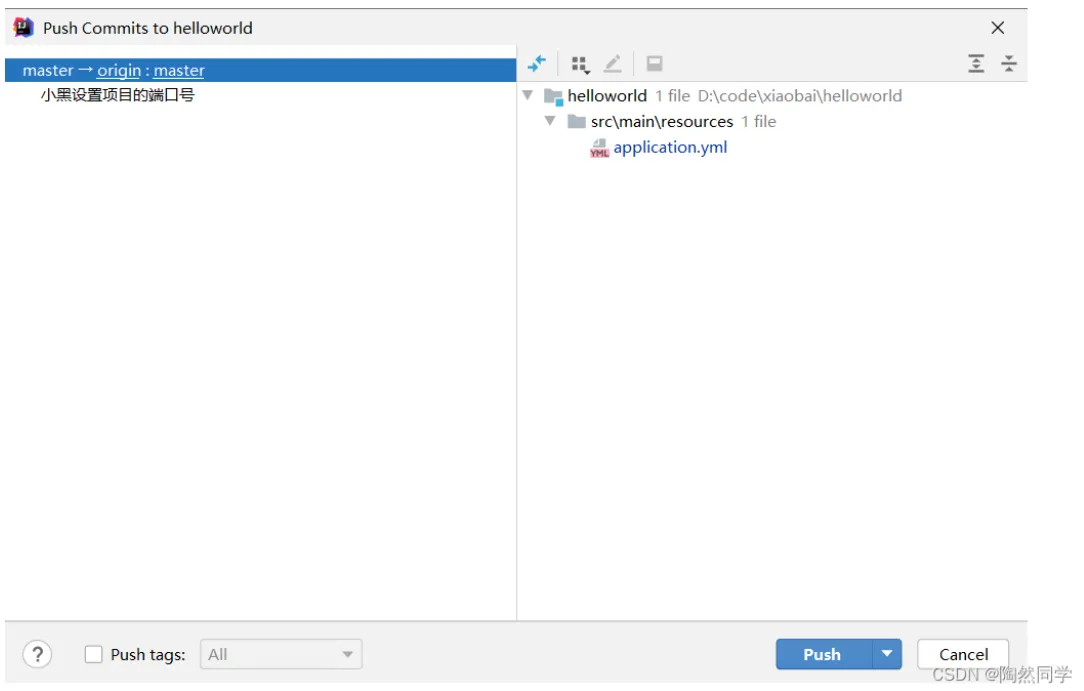Select commit 小黑设置项目的端口号
1084x691 pixels.
pyautogui.click(x=117, y=95)
